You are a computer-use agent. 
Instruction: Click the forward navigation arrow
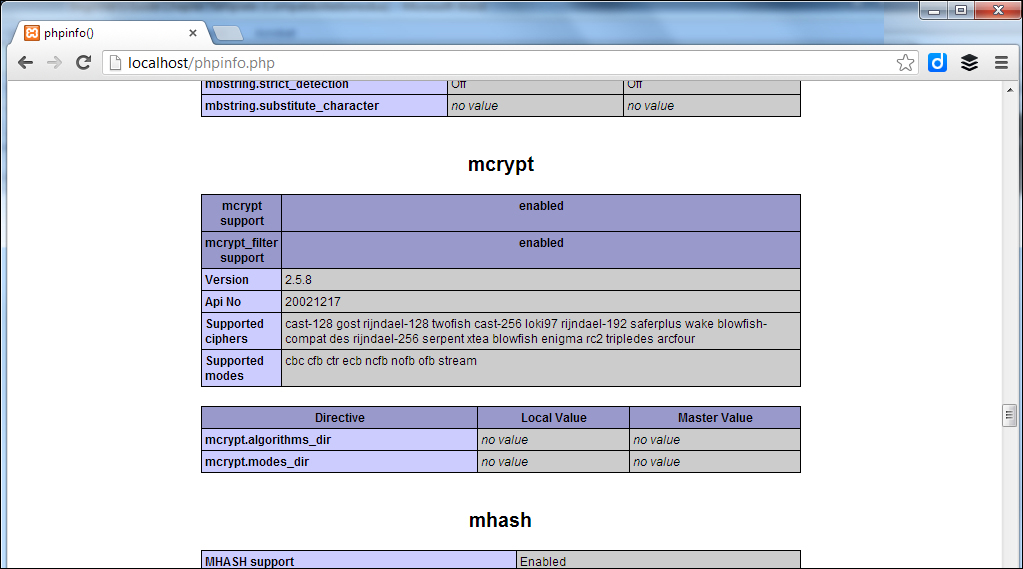point(54,63)
